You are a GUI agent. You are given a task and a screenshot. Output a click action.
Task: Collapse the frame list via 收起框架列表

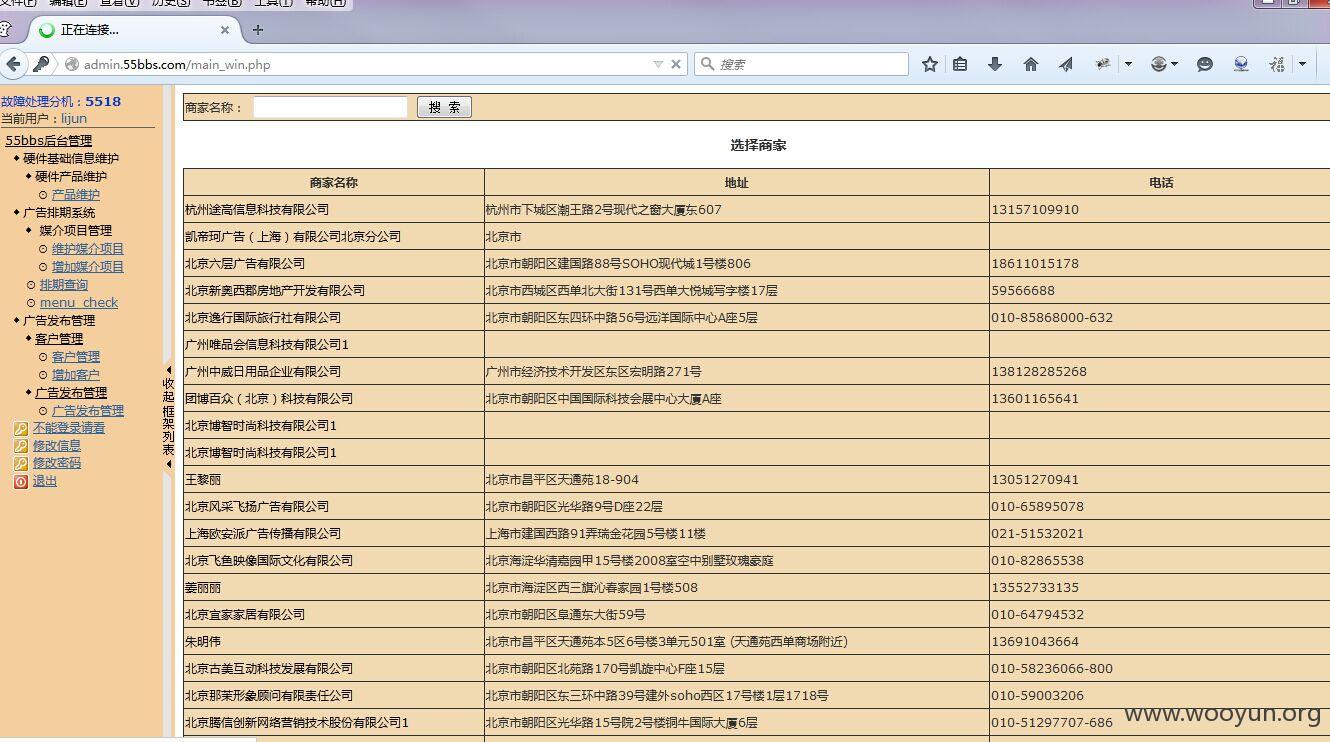(x=168, y=417)
